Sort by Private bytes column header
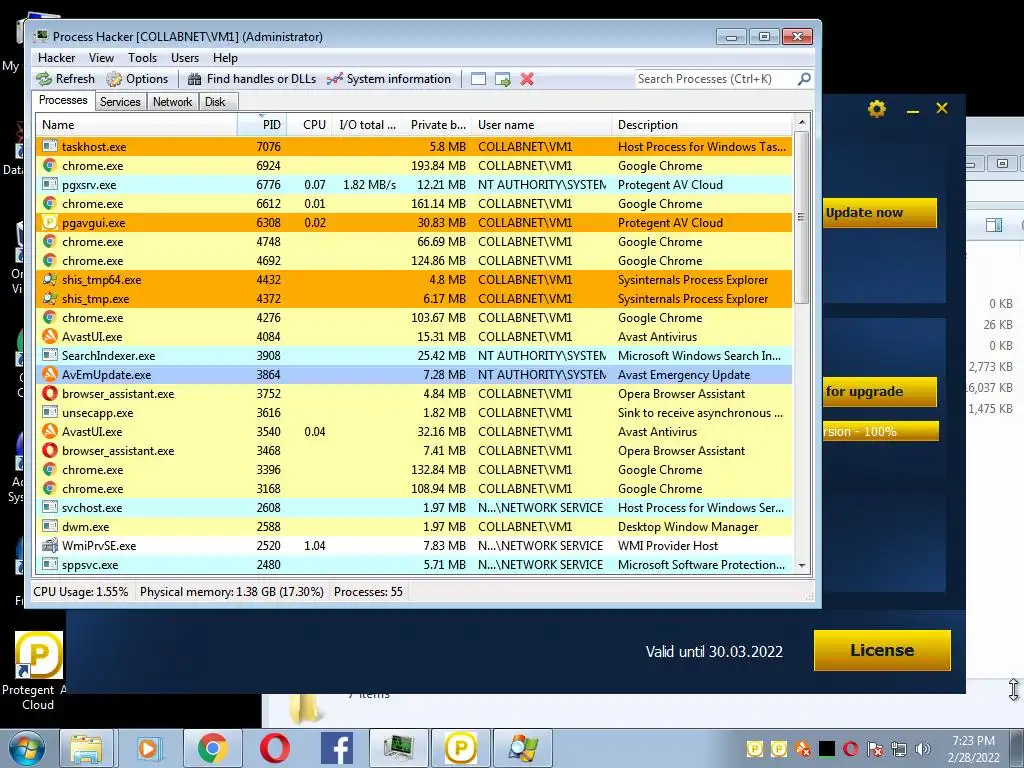The height and width of the screenshot is (768, 1024). [436, 125]
